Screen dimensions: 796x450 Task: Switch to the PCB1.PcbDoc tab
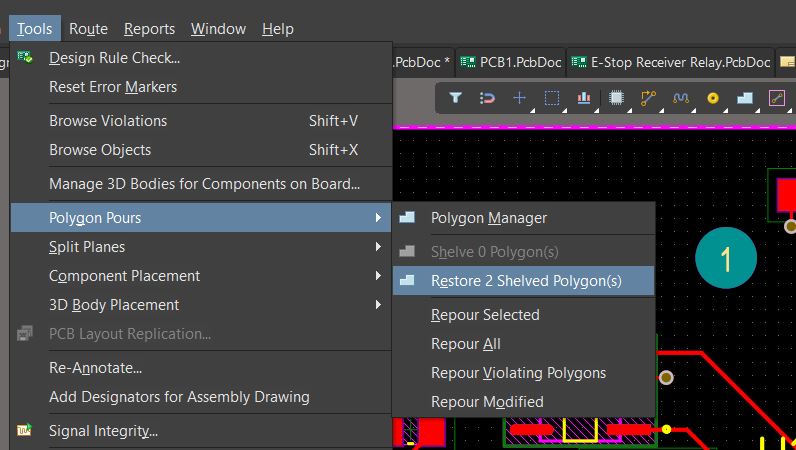(511, 62)
